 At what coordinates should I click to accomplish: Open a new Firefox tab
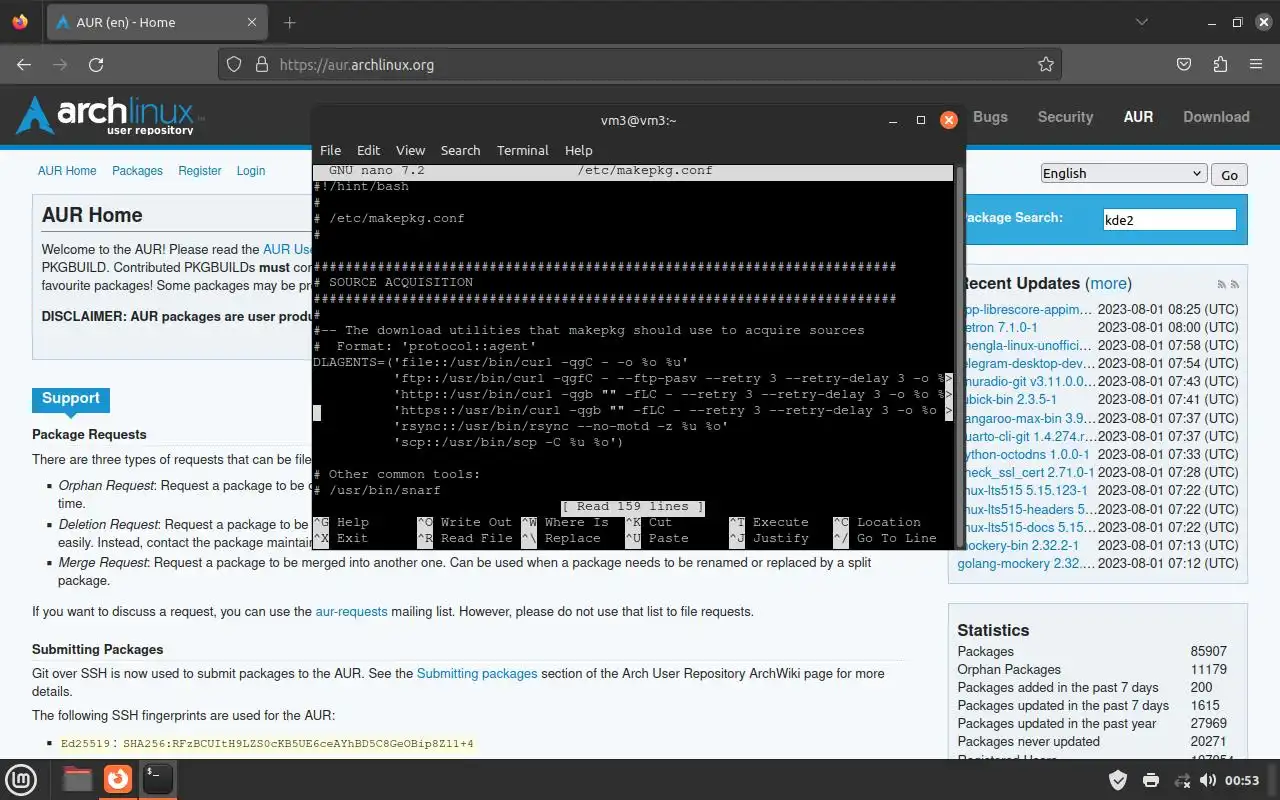pos(289,22)
